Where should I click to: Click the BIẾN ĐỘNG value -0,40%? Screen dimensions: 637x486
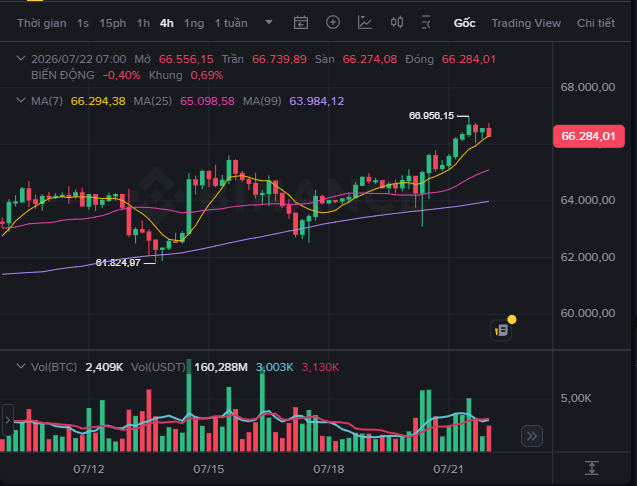pos(121,75)
